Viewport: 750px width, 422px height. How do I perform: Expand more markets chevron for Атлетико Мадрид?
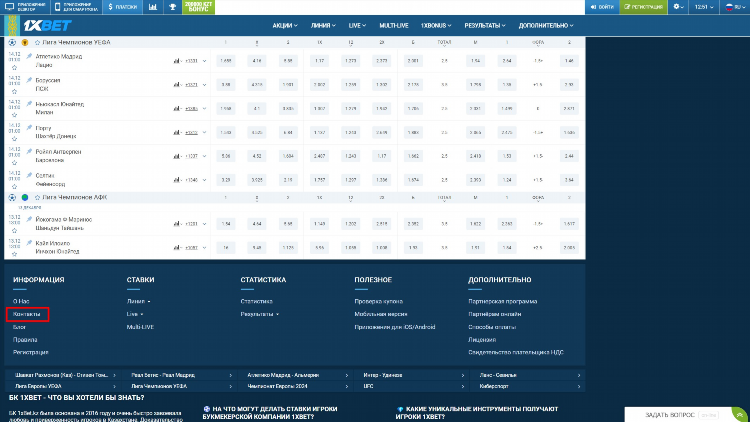[205, 61]
